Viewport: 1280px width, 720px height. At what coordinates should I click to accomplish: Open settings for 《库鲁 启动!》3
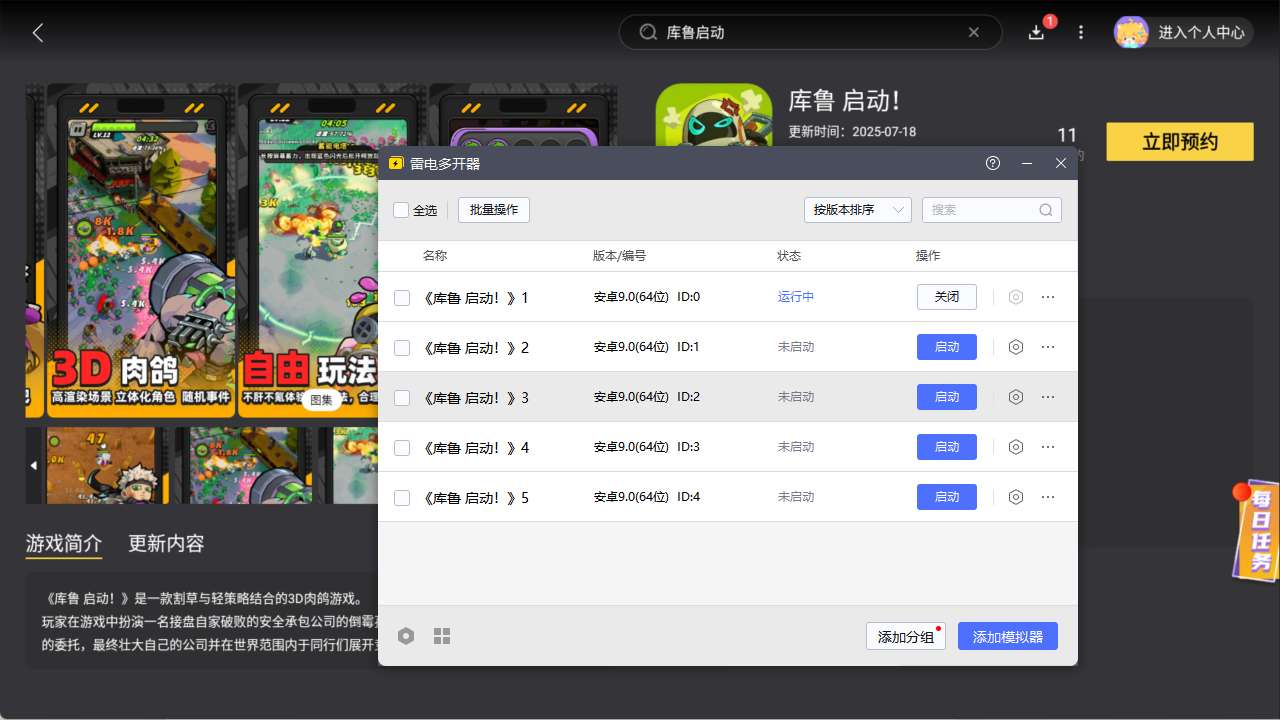1016,397
